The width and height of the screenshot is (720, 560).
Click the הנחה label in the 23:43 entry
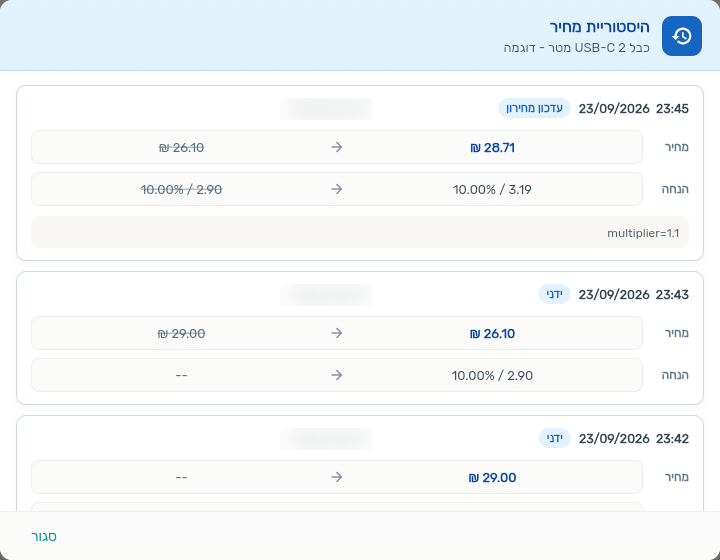coord(675,375)
